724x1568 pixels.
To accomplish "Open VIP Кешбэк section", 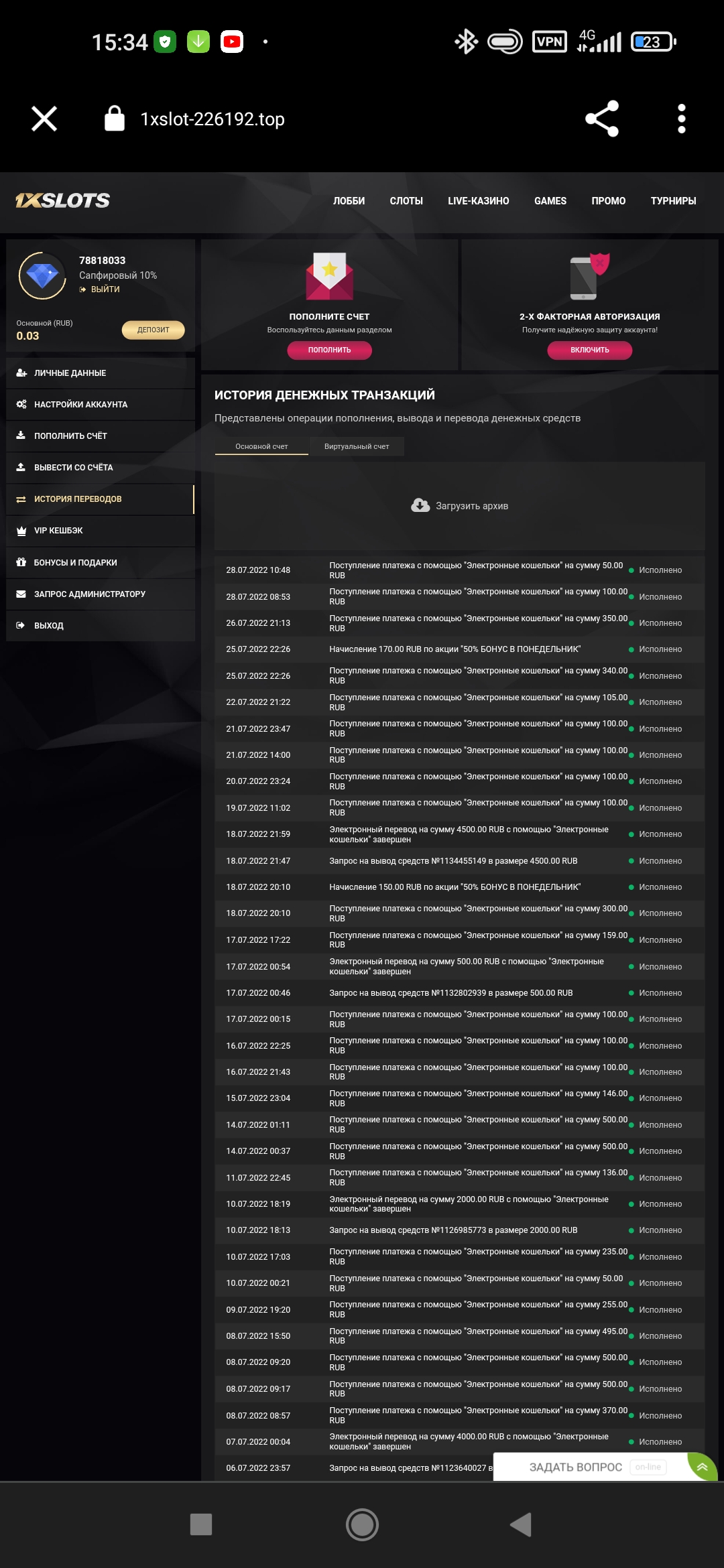I will [58, 531].
